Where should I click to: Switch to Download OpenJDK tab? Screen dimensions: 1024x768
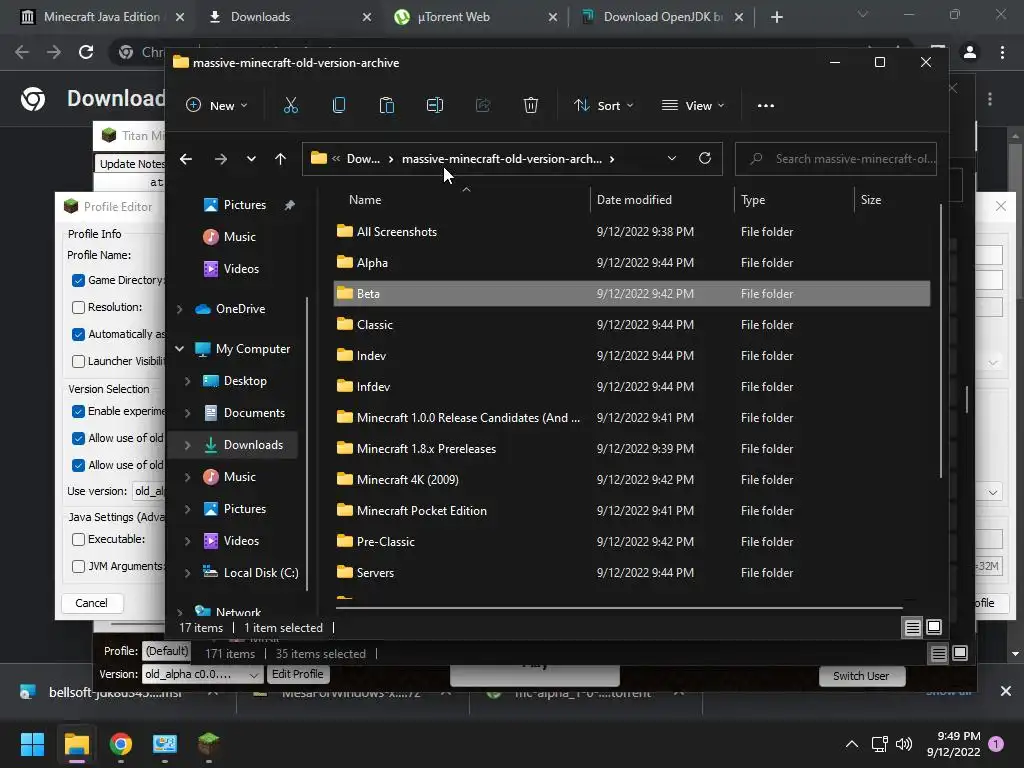(662, 17)
